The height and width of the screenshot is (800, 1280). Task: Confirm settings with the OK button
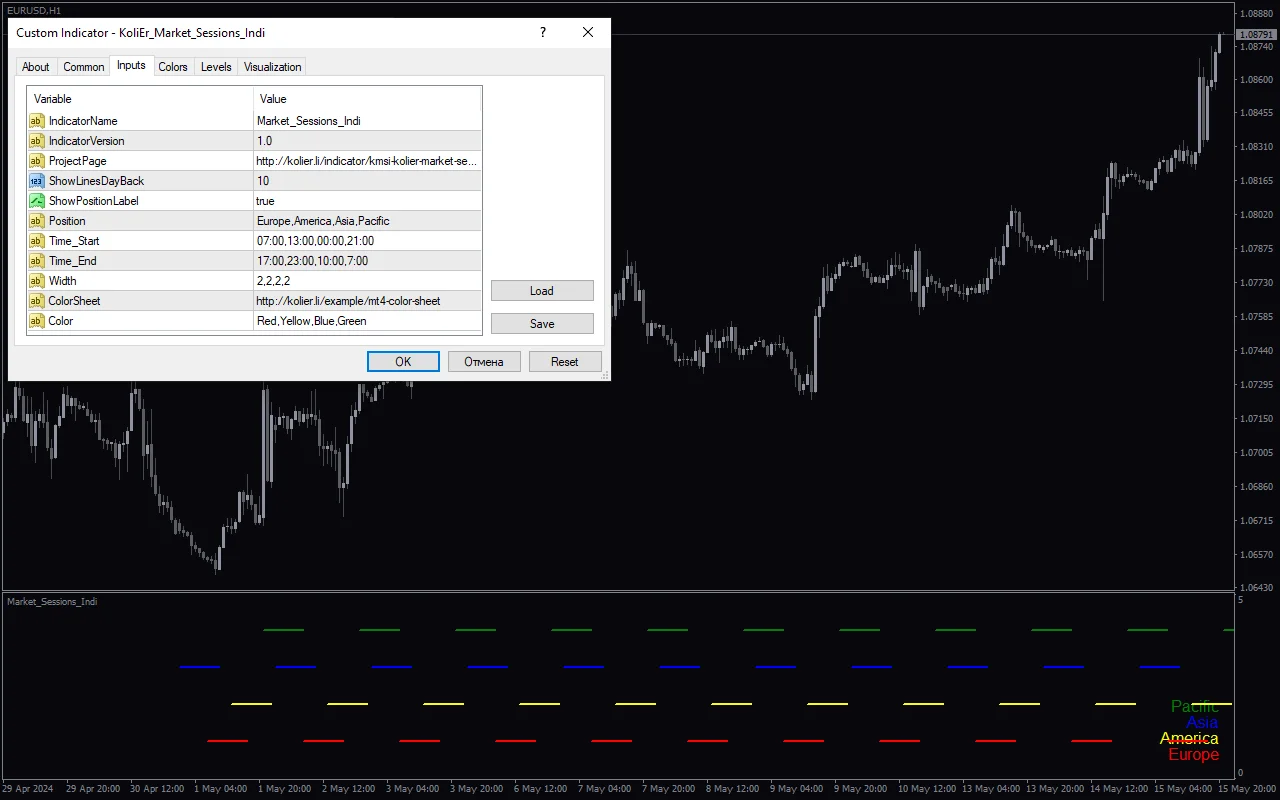(x=403, y=361)
